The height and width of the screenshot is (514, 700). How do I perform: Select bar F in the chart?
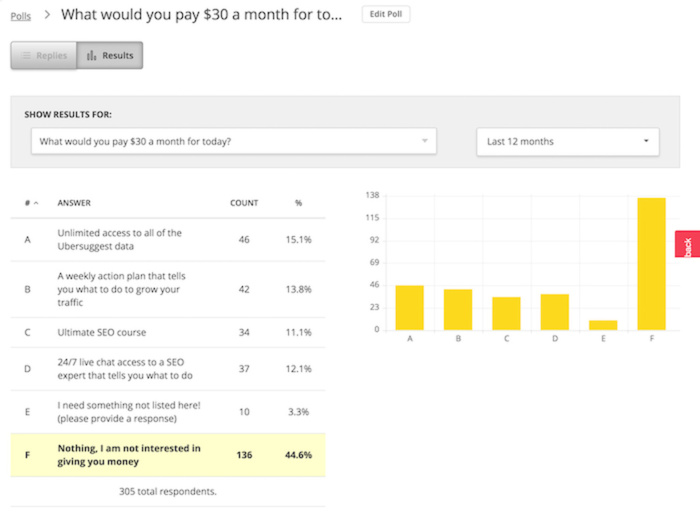[x=651, y=263]
